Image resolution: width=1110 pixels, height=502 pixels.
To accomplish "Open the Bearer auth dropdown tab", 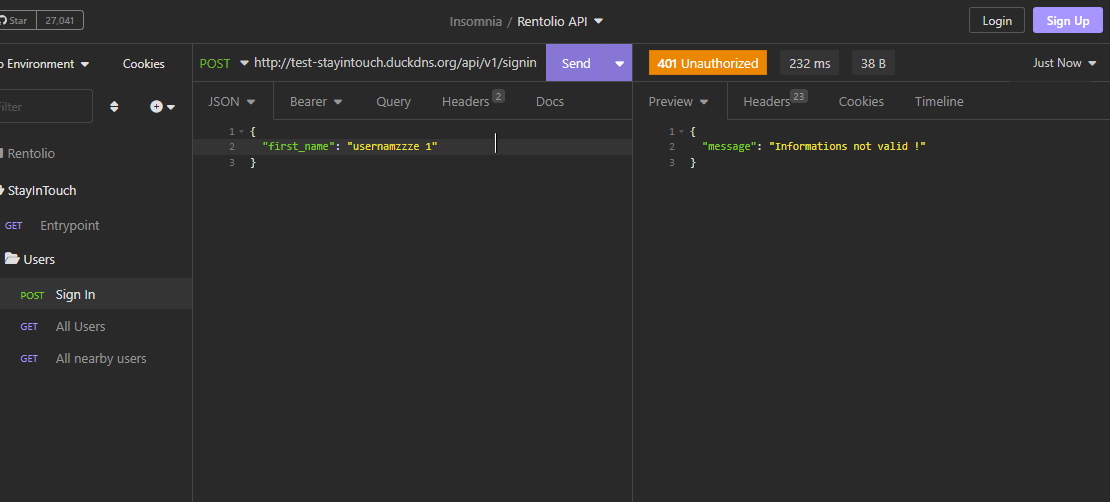I will [x=316, y=101].
